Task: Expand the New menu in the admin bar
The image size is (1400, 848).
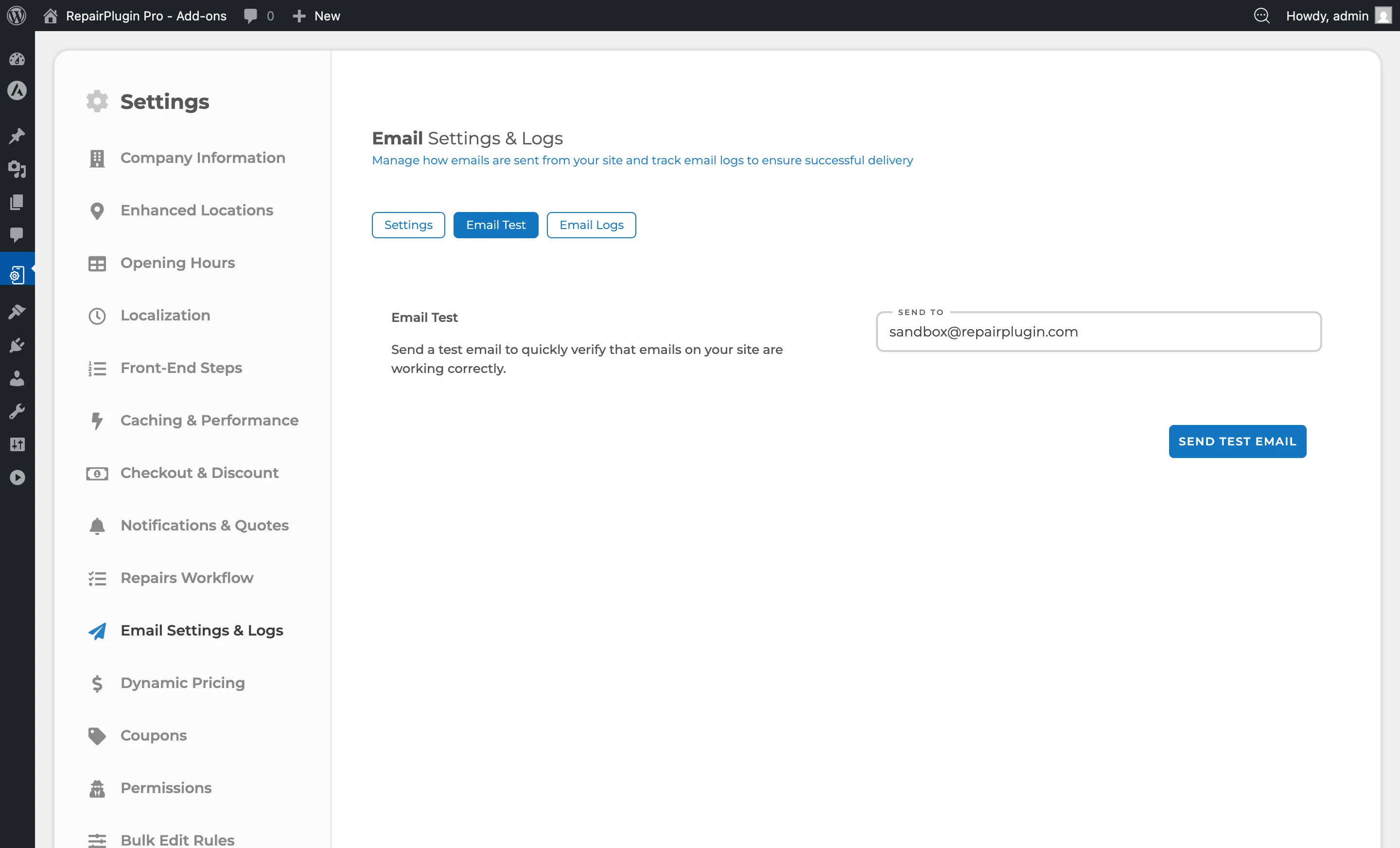Action: (316, 16)
